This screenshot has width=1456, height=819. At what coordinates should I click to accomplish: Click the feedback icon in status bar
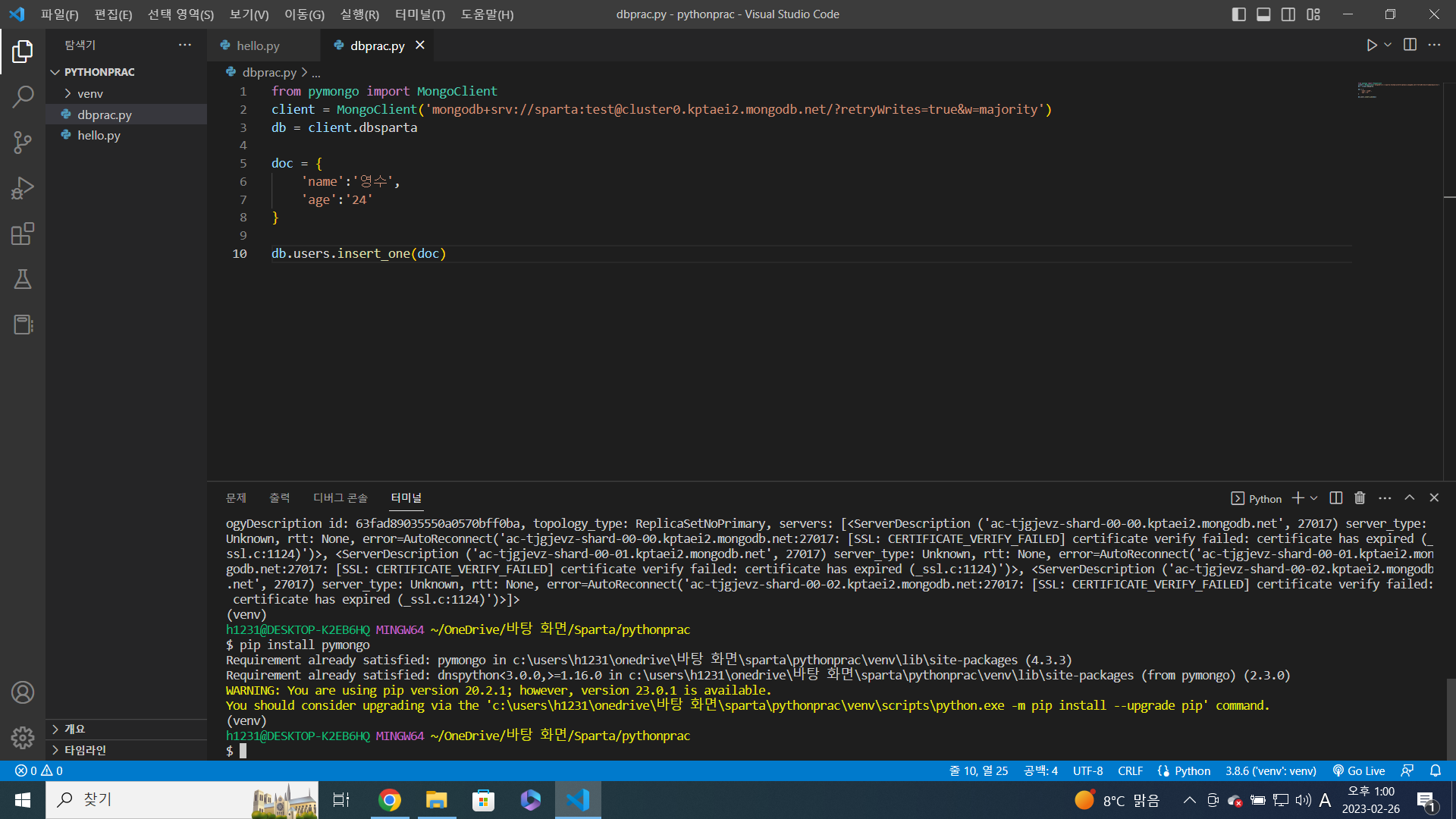[1407, 770]
